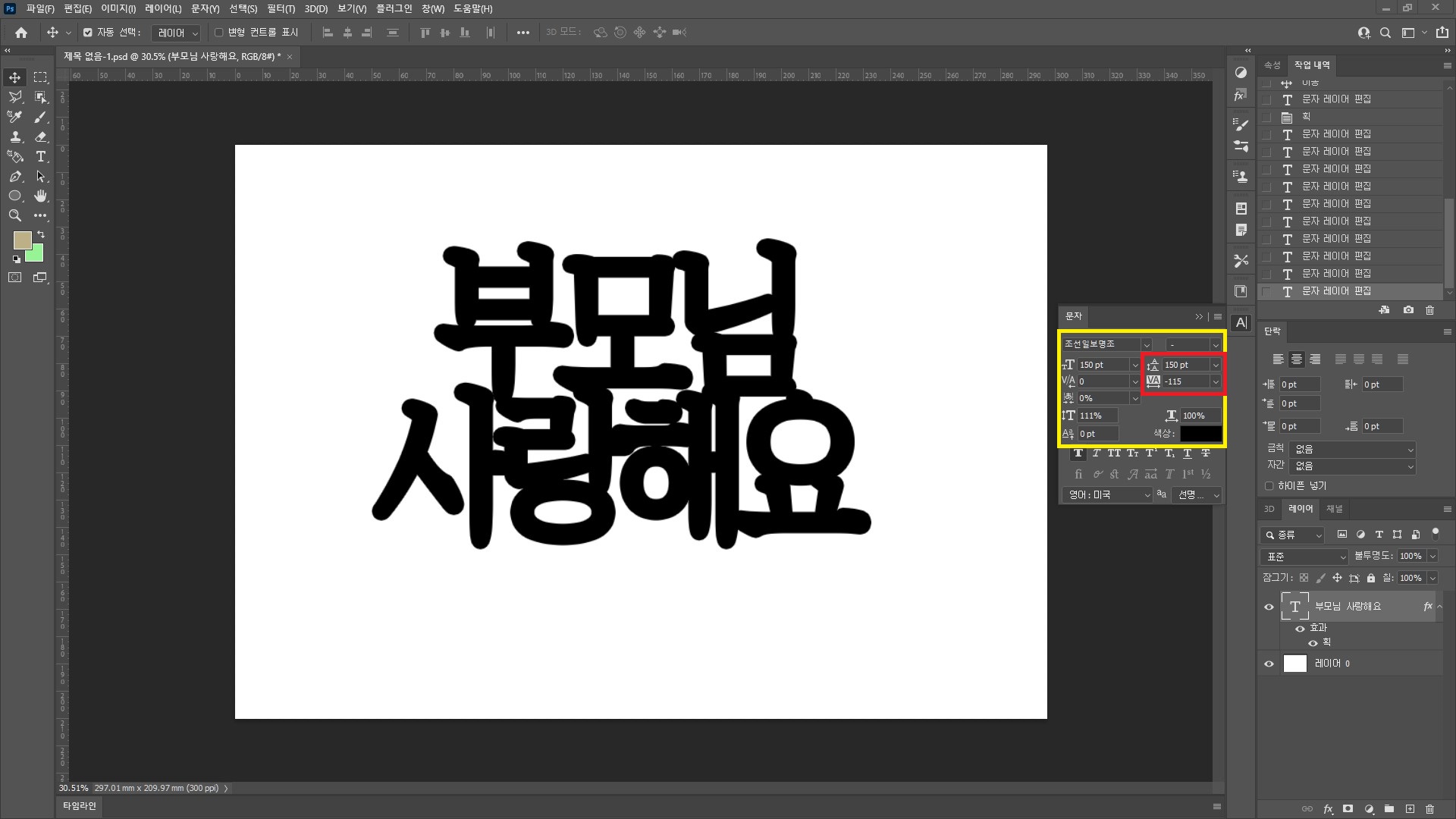Expand the 영어: 미국 language dropdown
This screenshot has width=1456, height=819.
click(x=1106, y=495)
